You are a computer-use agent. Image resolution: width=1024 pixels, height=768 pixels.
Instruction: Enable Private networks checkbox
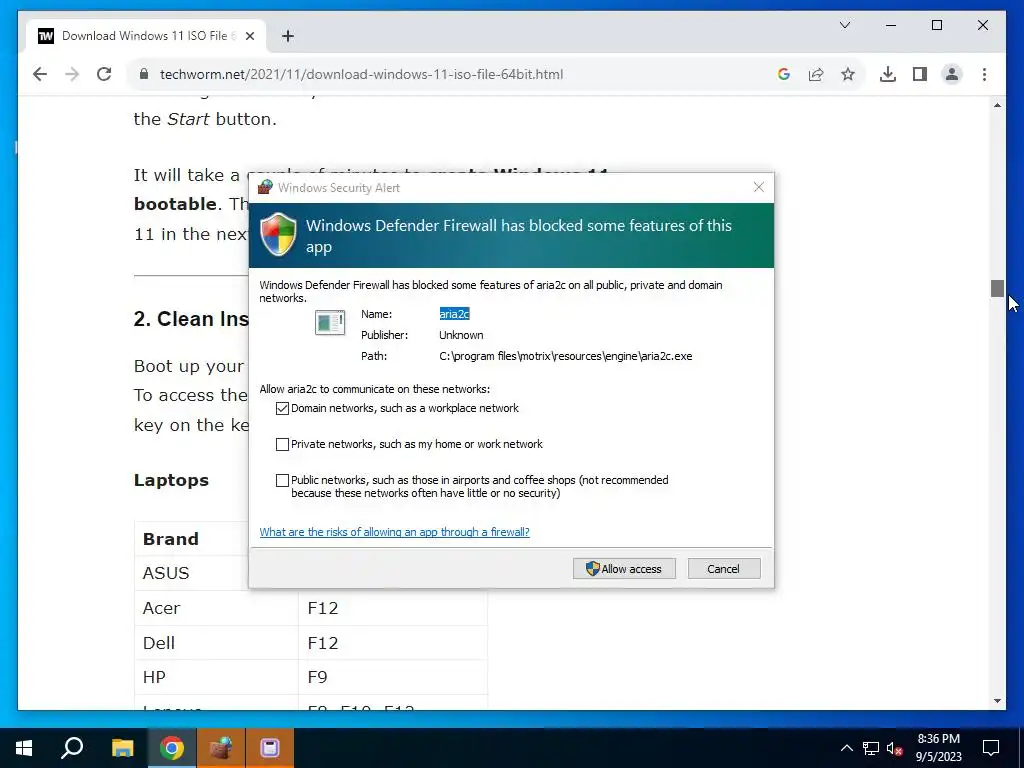282,445
